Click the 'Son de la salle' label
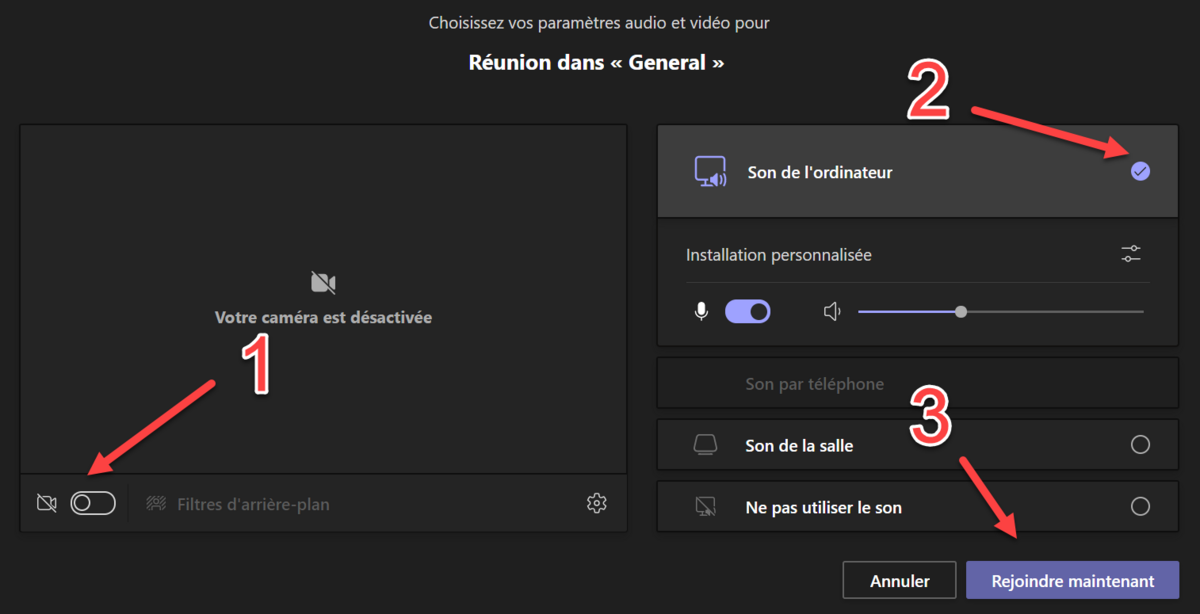 point(799,445)
